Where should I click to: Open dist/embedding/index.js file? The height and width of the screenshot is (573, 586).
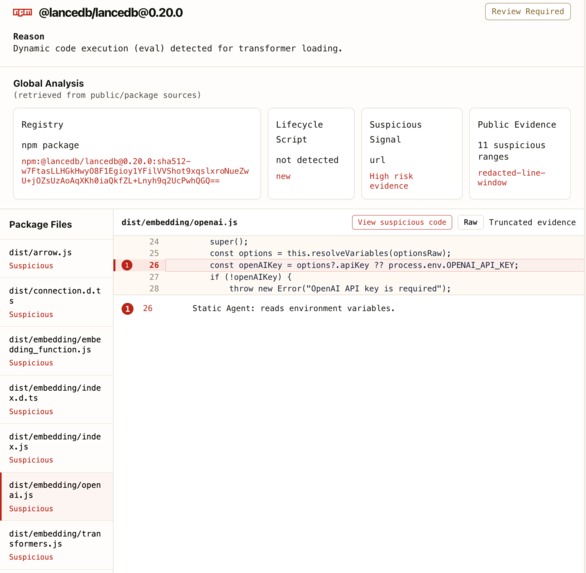point(56,448)
